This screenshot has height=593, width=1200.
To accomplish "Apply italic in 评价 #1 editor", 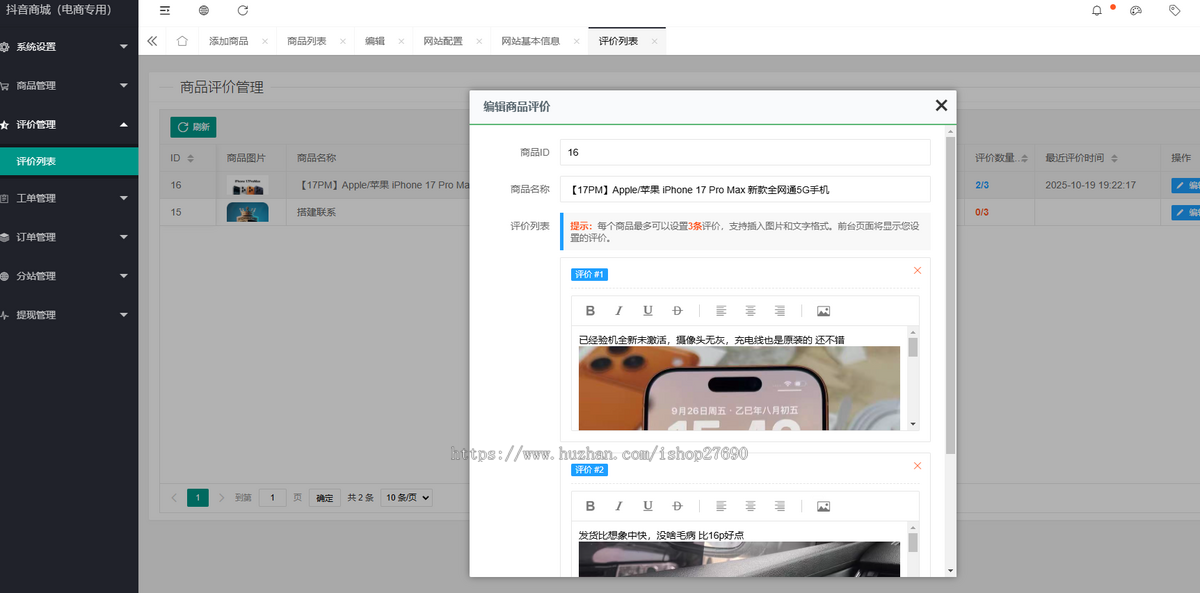I will pos(619,311).
